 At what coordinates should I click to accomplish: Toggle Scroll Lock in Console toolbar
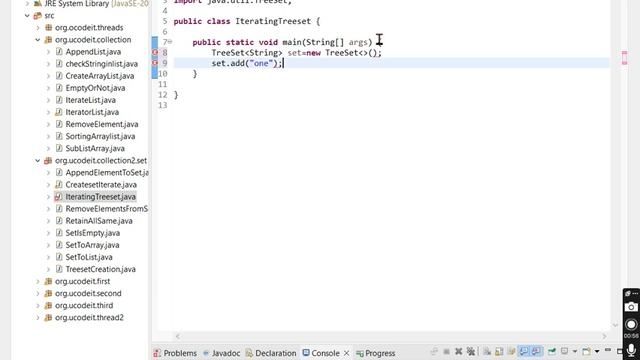tap(499, 351)
